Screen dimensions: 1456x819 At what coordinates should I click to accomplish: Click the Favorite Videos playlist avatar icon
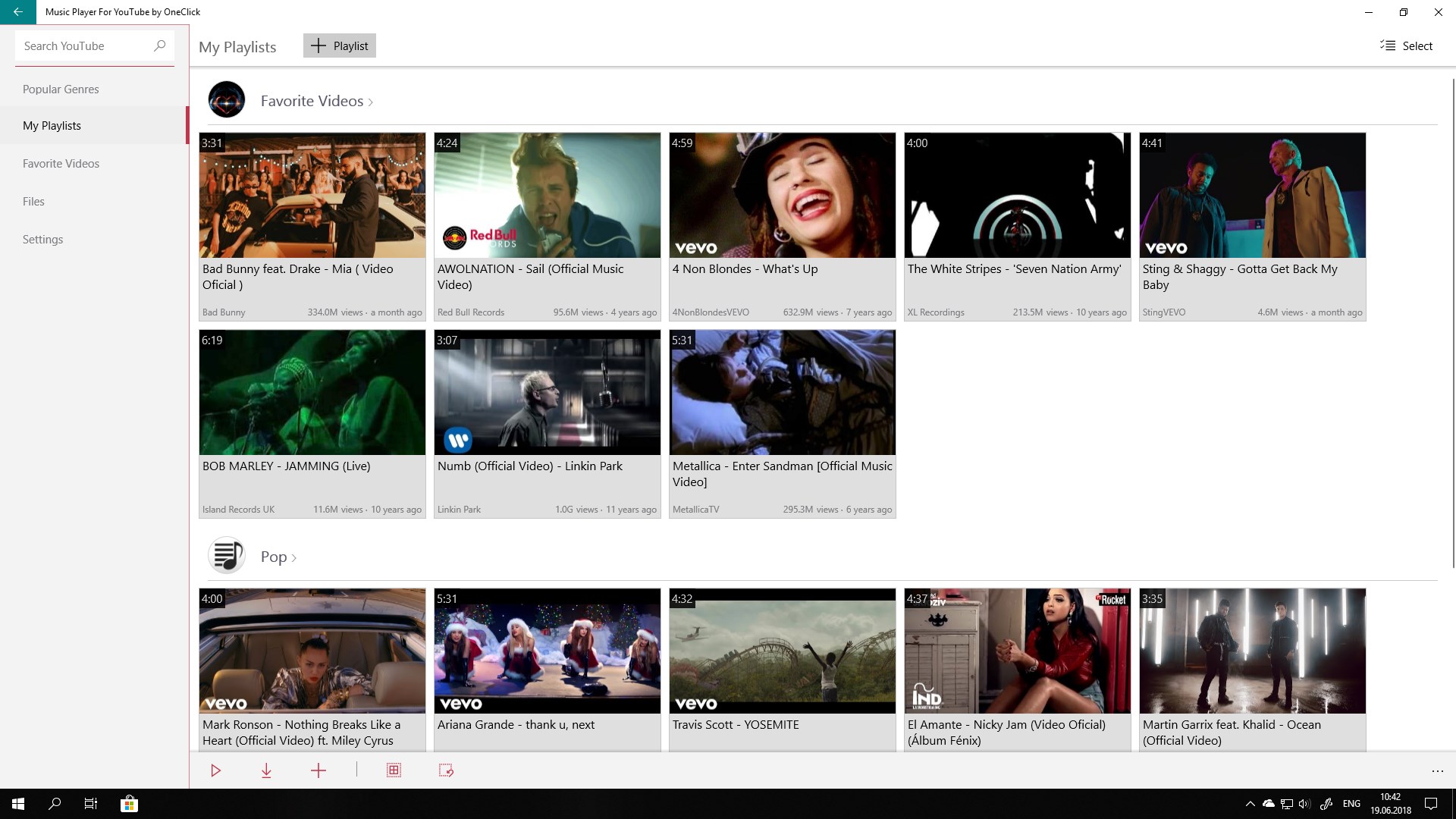click(x=227, y=100)
